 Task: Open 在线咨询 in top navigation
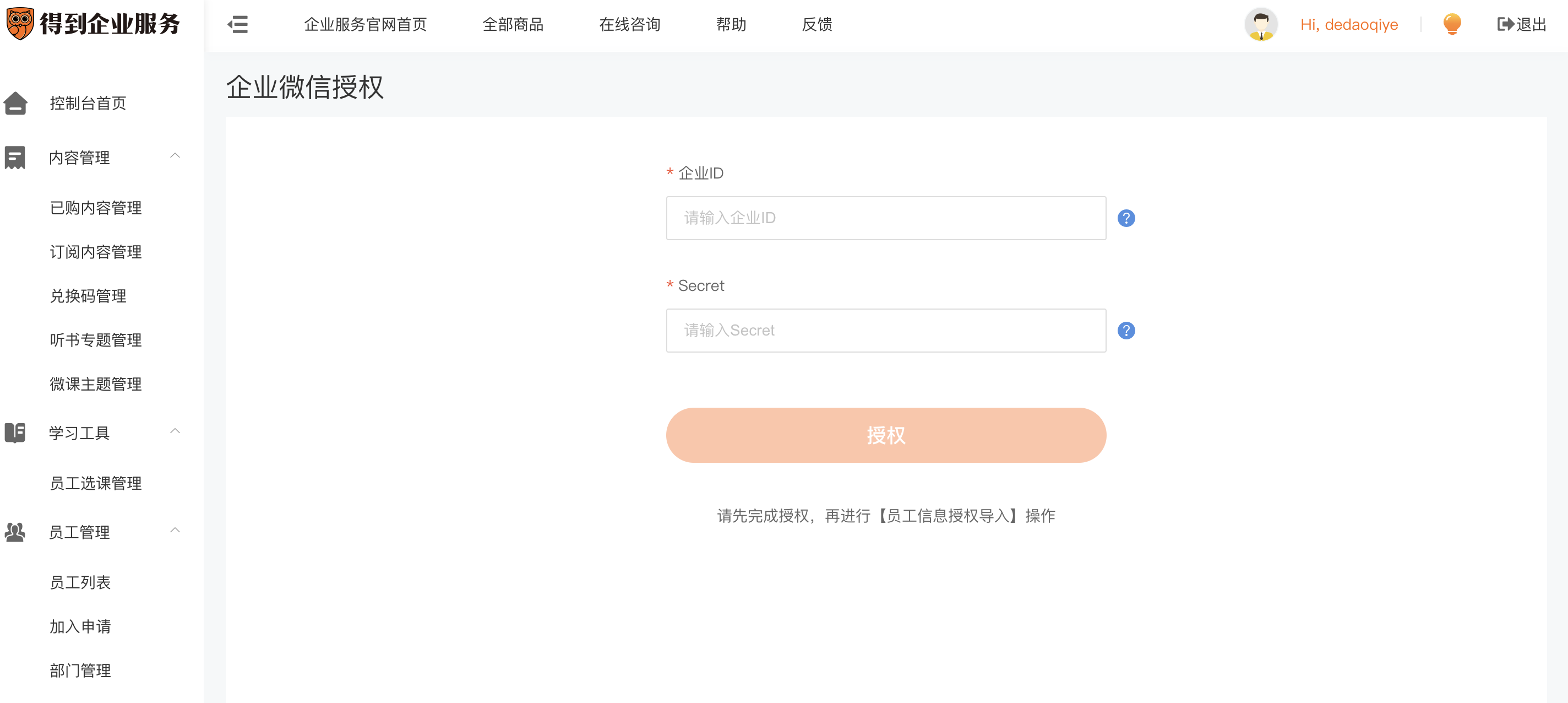point(629,24)
